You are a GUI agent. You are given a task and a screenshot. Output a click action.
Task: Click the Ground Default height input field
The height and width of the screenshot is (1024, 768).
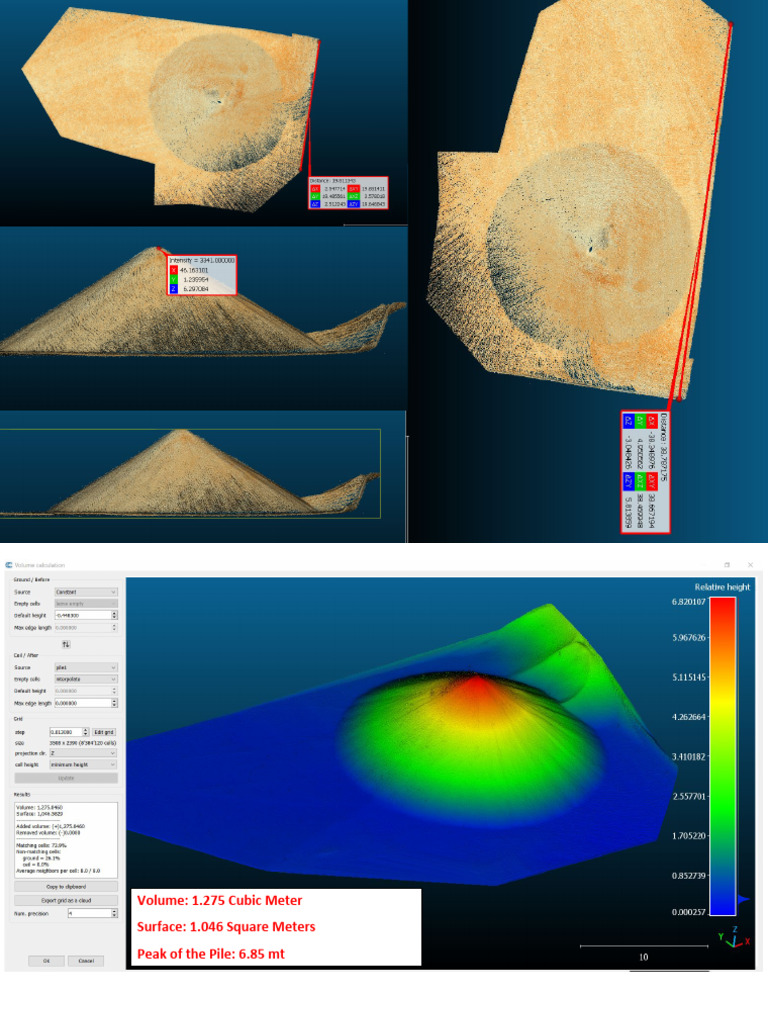tap(82, 615)
